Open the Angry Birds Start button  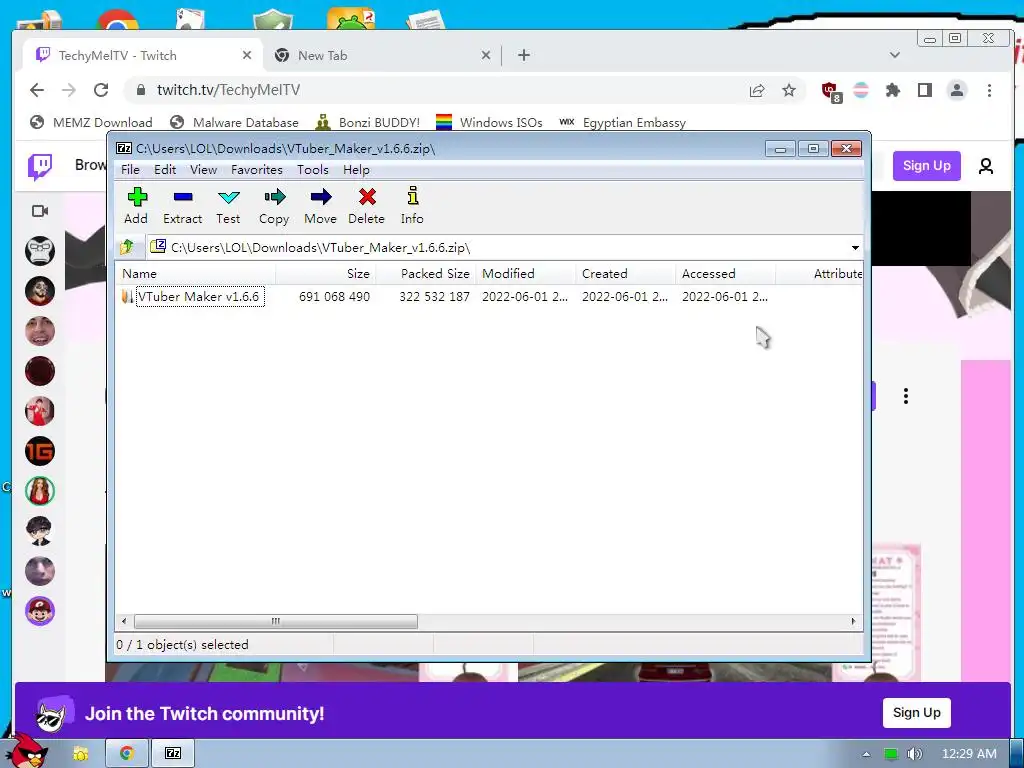(27, 751)
